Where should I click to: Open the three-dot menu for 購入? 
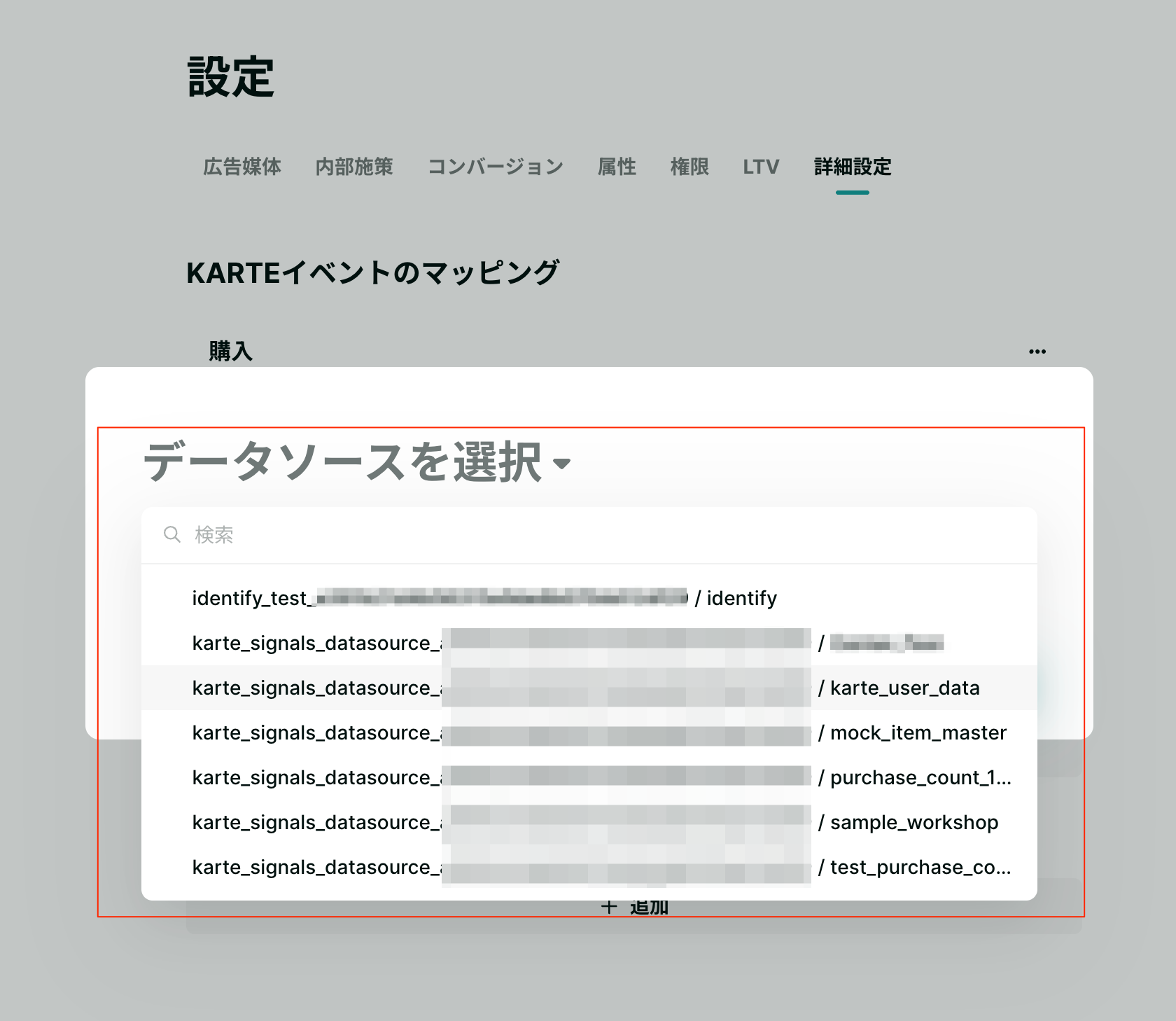pyautogui.click(x=1037, y=352)
